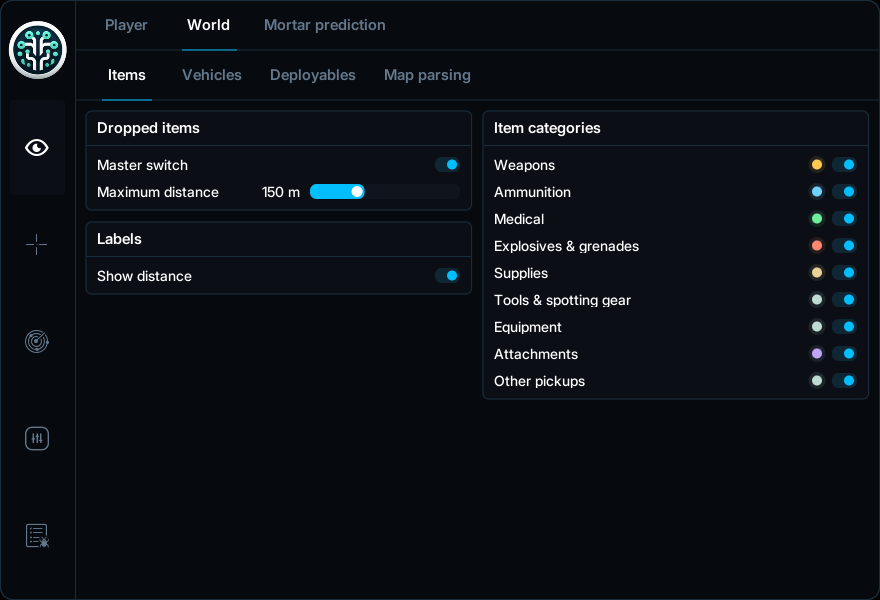Toggle the Other pickups category switch
The image size is (880, 600).
844,381
